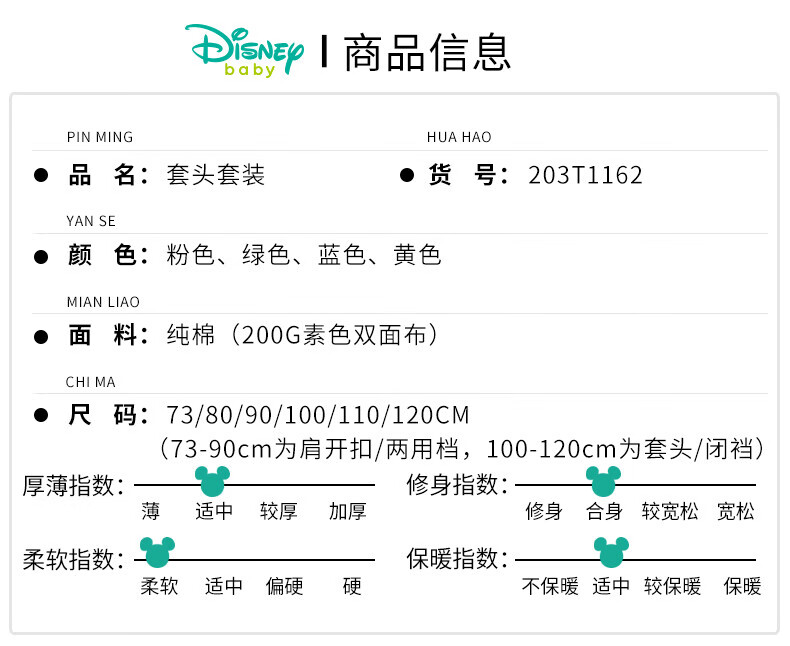Click the Disney baby logo
The image size is (790, 646).
244,51
